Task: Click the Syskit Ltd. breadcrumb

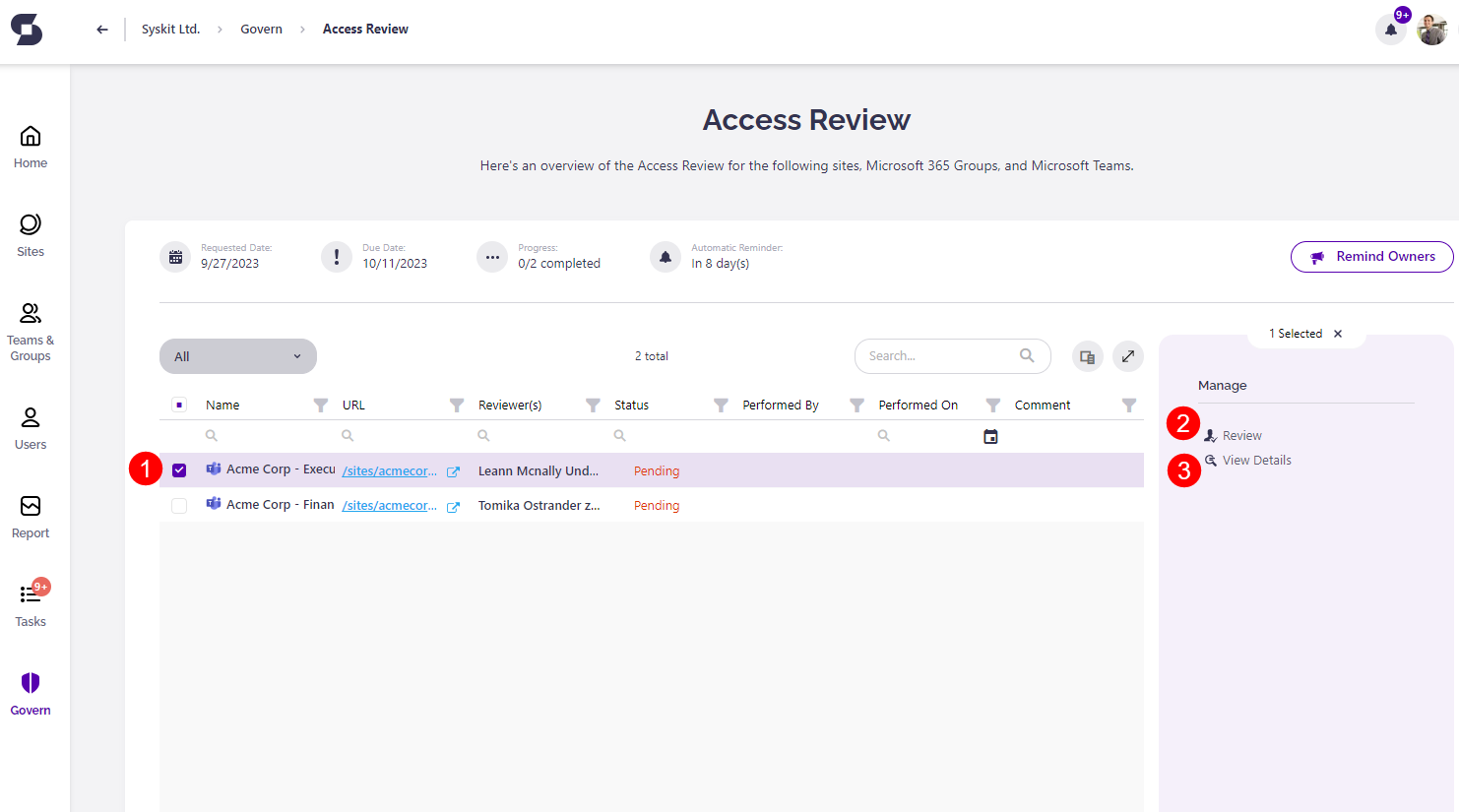Action: pos(170,29)
